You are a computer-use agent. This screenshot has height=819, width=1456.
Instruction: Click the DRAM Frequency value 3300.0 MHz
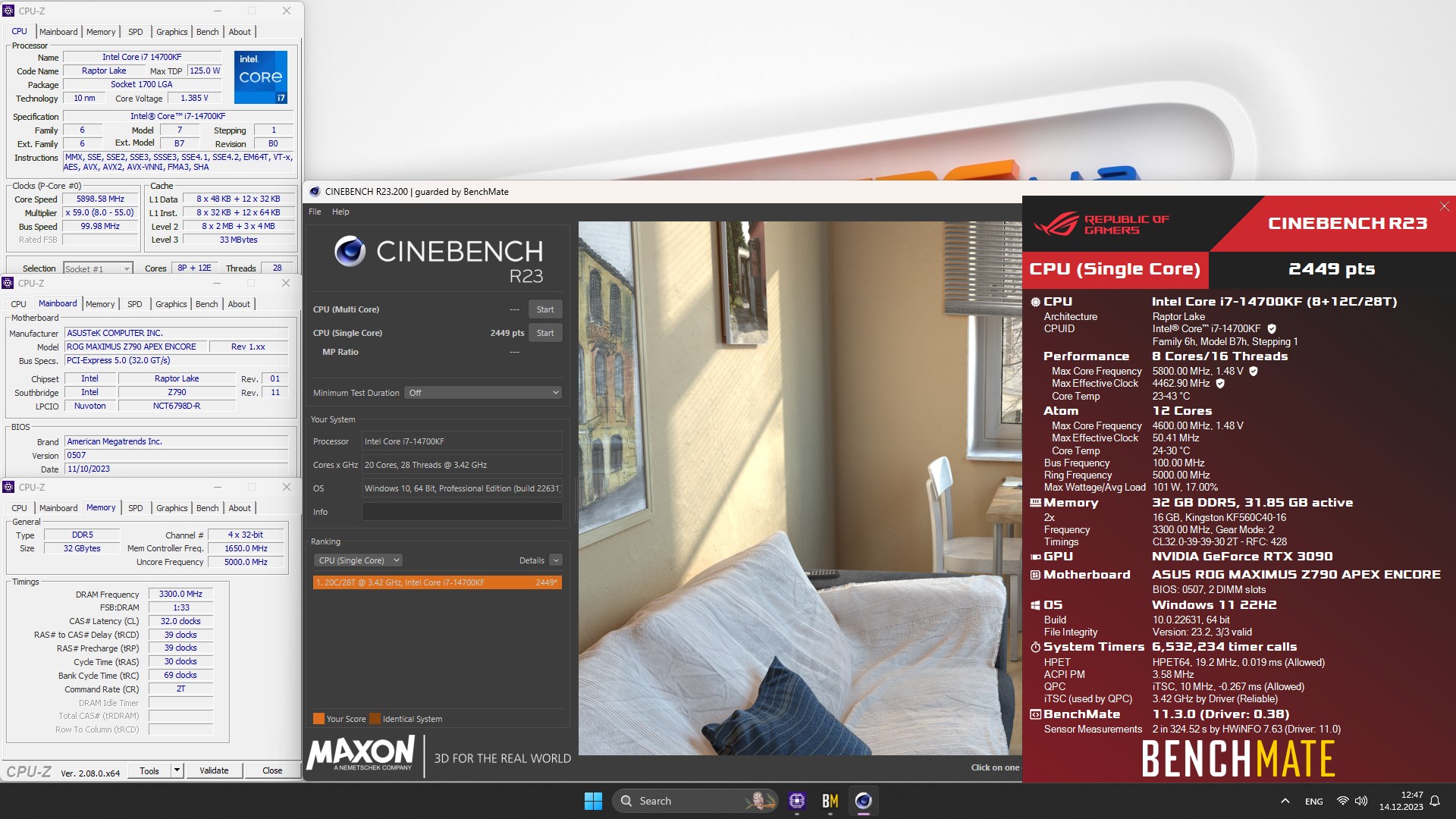[180, 595]
